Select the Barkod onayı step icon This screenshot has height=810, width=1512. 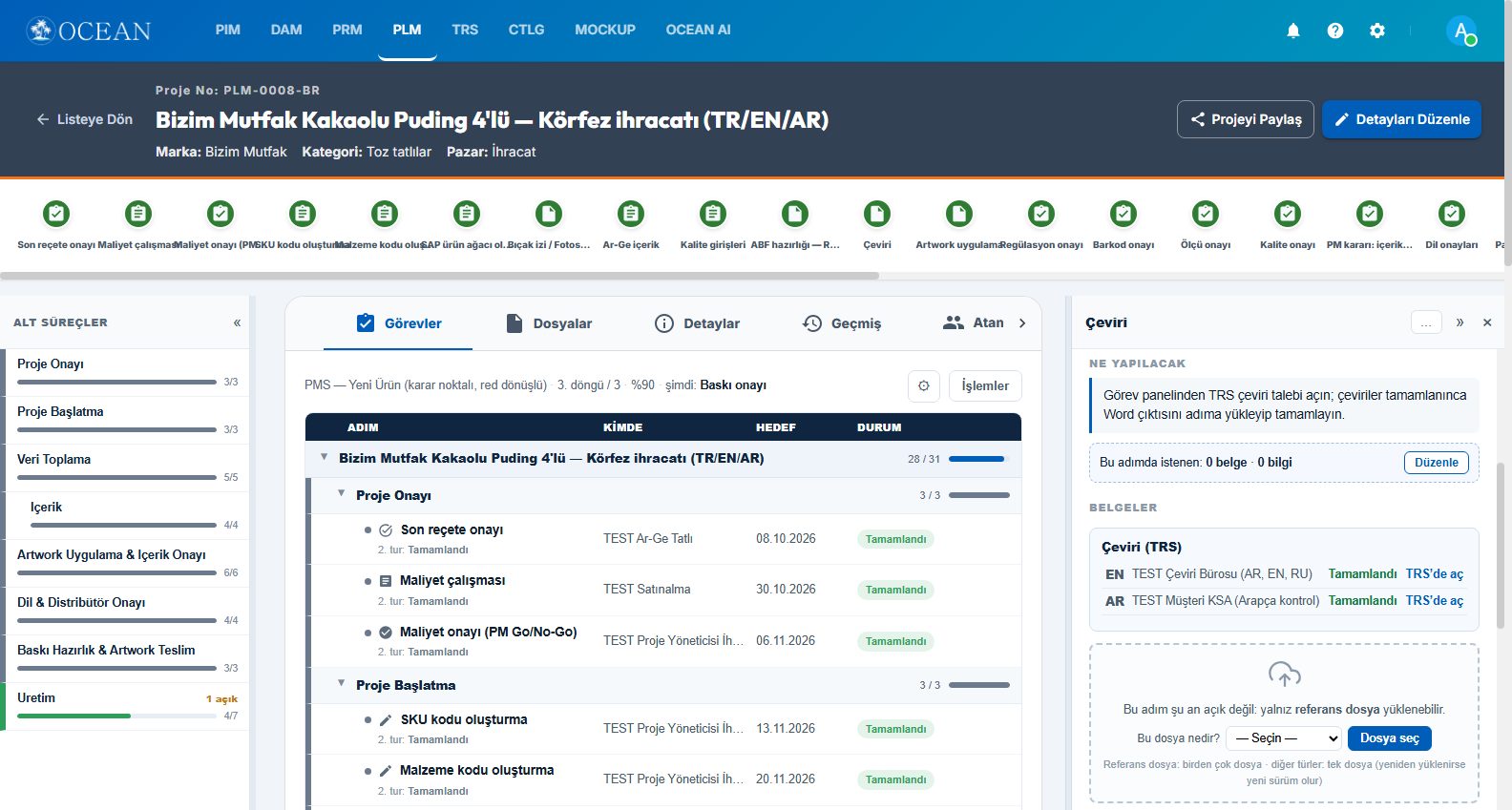[1123, 214]
